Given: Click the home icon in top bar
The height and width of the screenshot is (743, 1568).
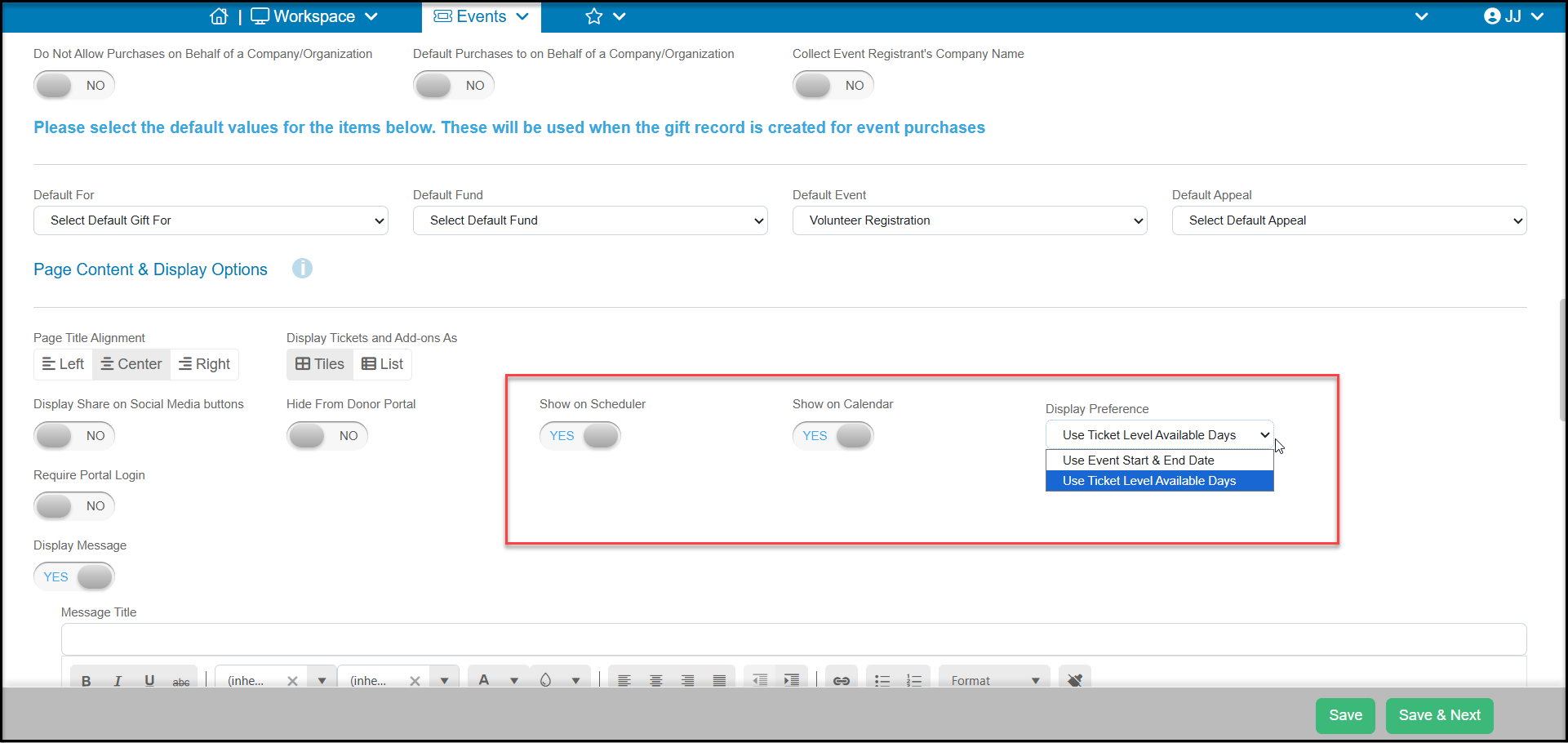Looking at the screenshot, I should pyautogui.click(x=219, y=16).
